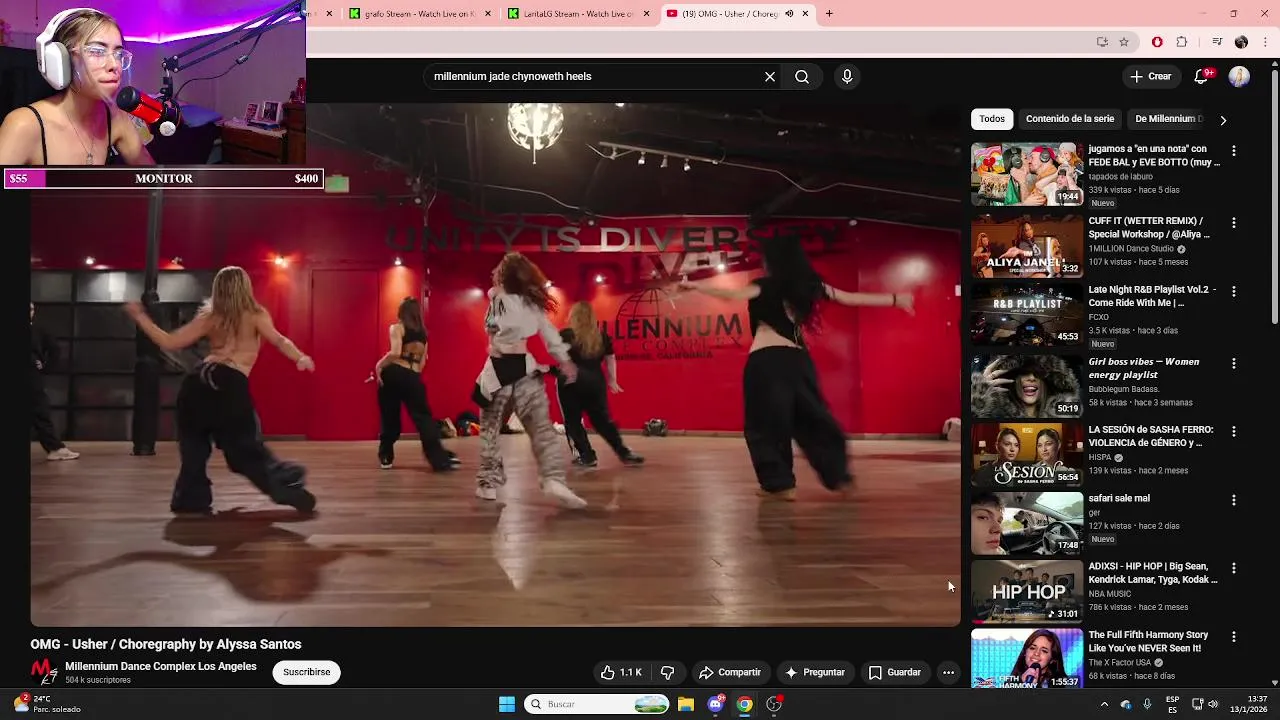Like the video with the thumbs up
The image size is (1280, 720).
click(x=620, y=672)
